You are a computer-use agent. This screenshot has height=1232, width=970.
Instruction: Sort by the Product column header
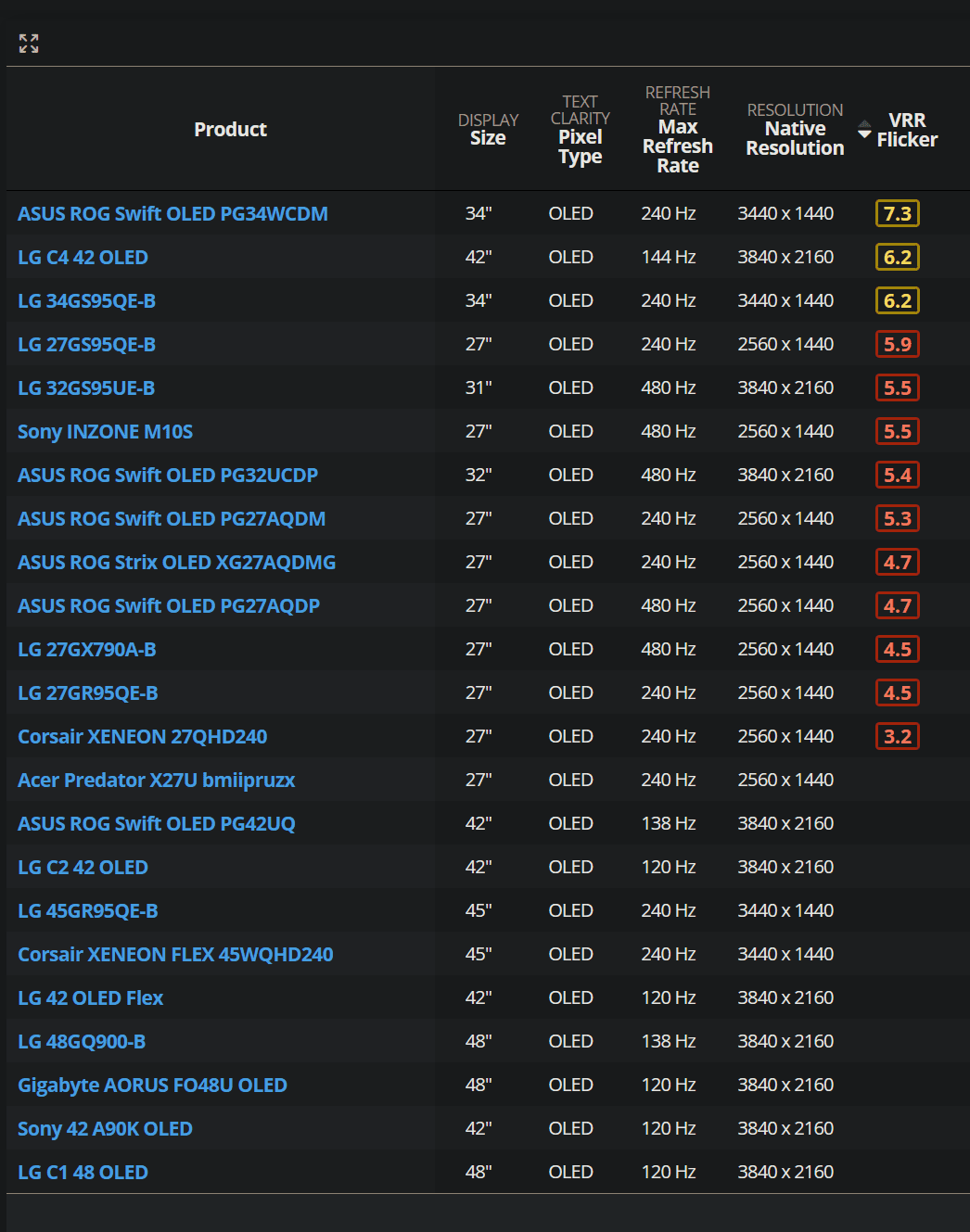coord(230,130)
